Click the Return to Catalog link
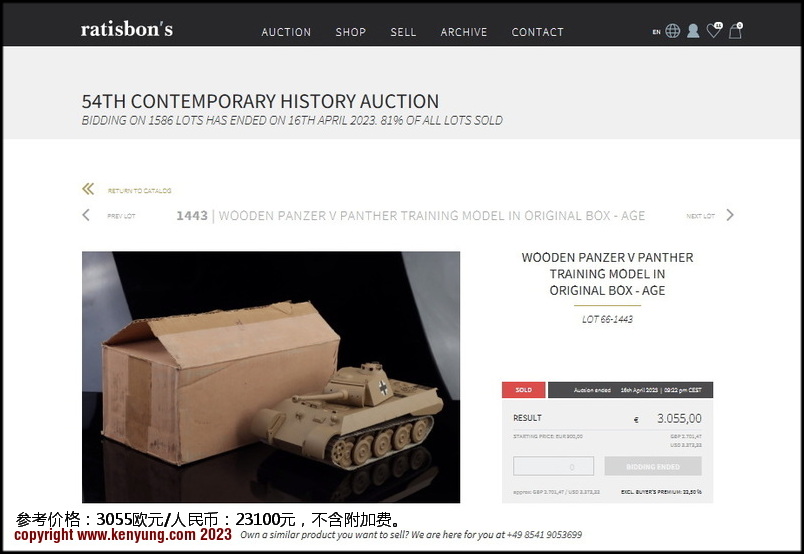 139,191
